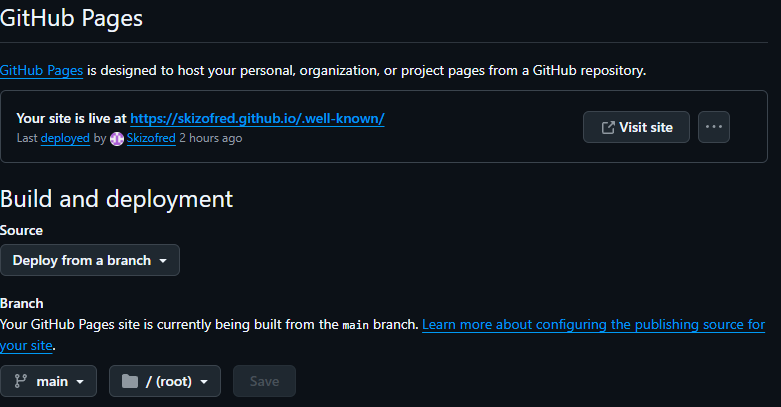
Task: Click the Visit site button
Action: click(636, 127)
